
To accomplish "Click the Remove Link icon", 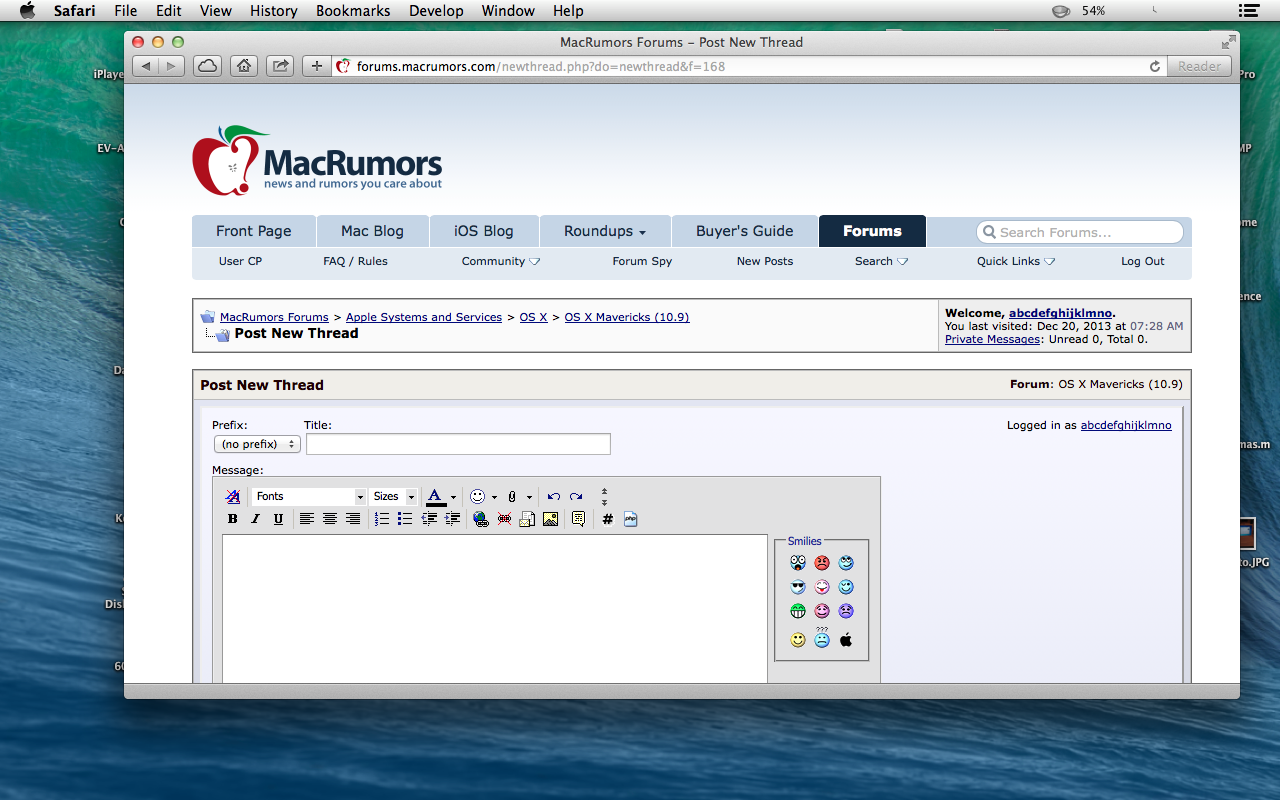I will tap(504, 519).
